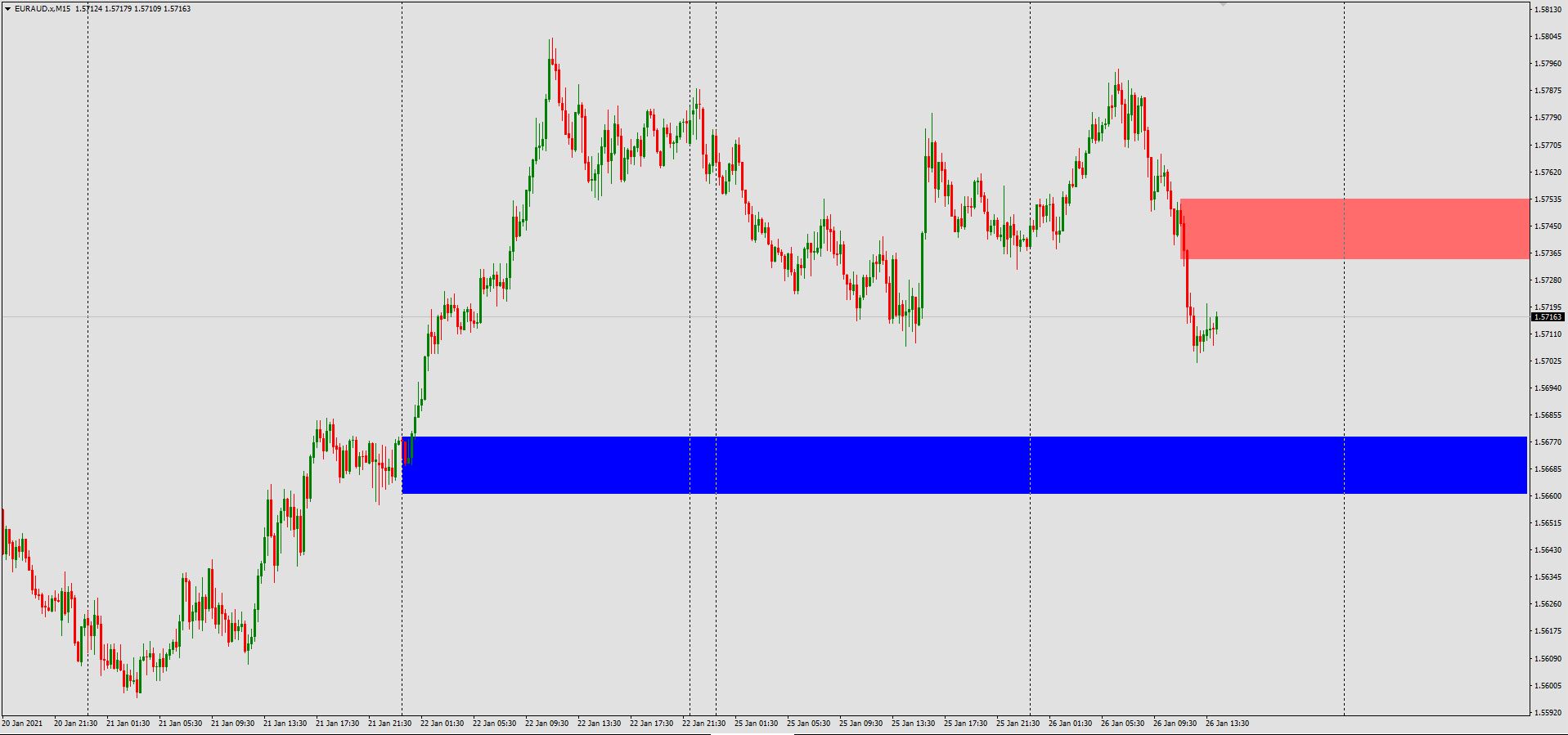Image resolution: width=1568 pixels, height=735 pixels.
Task: Click the 1.56175 price axis label
Action: click(x=1548, y=631)
